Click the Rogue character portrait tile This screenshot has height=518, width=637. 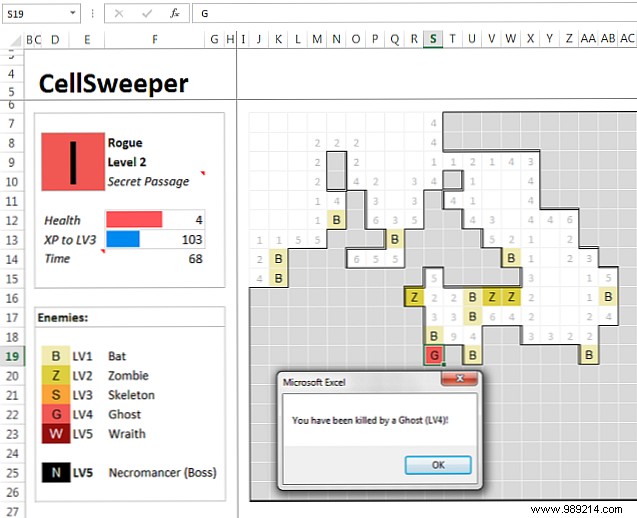pyautogui.click(x=73, y=162)
